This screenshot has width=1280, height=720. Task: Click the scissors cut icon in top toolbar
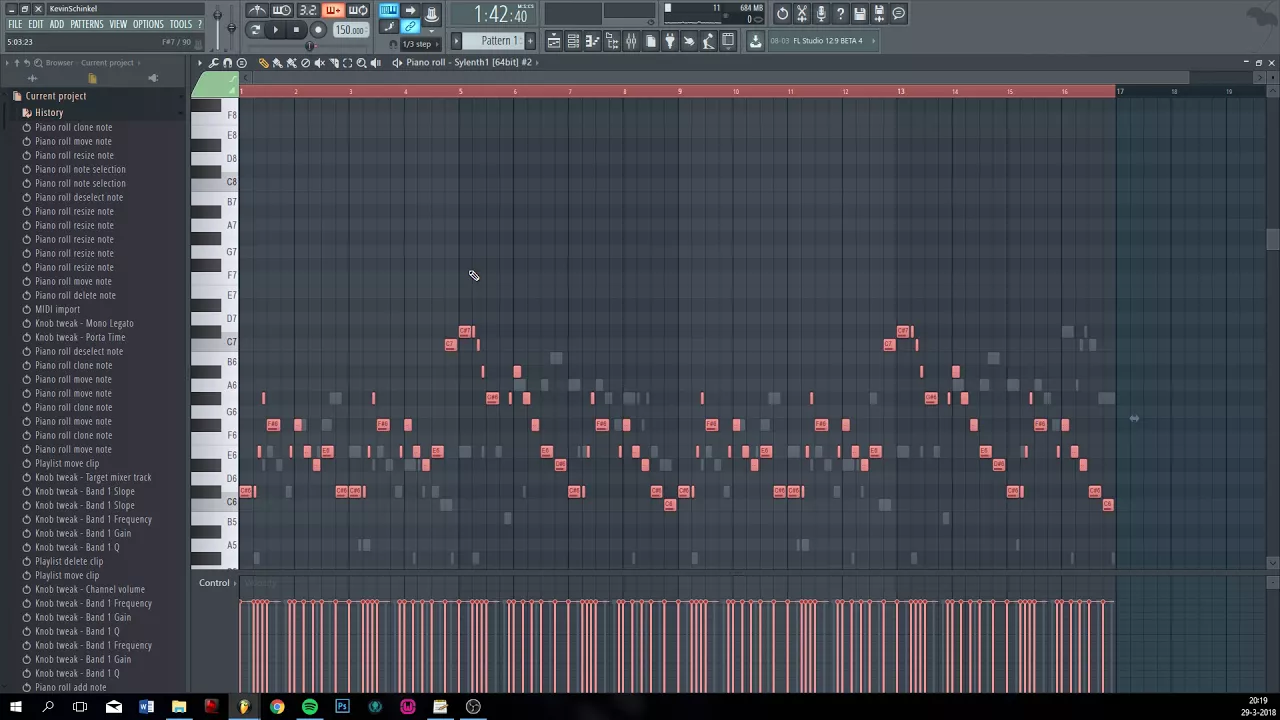801,14
